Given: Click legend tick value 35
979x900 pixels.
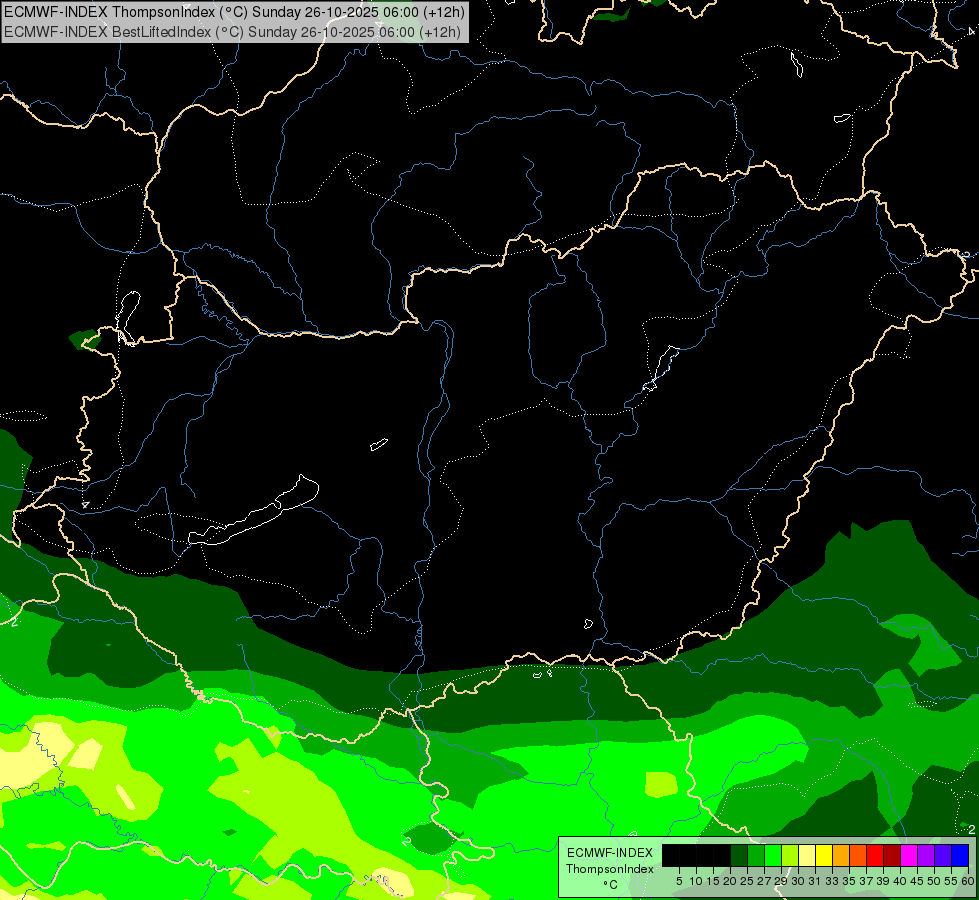Looking at the screenshot, I should [x=849, y=881].
